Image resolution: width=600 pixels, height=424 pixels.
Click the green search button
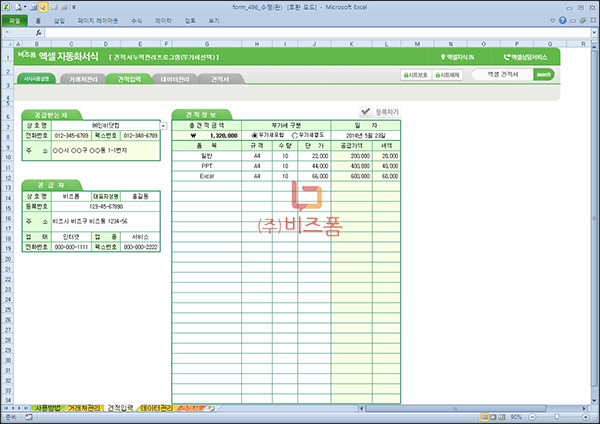pyautogui.click(x=543, y=75)
